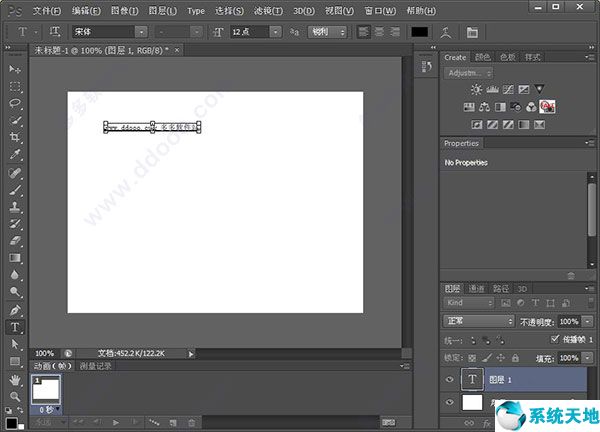Add a Brightness/Contrast adjustment
The width and height of the screenshot is (600, 432).
475,89
